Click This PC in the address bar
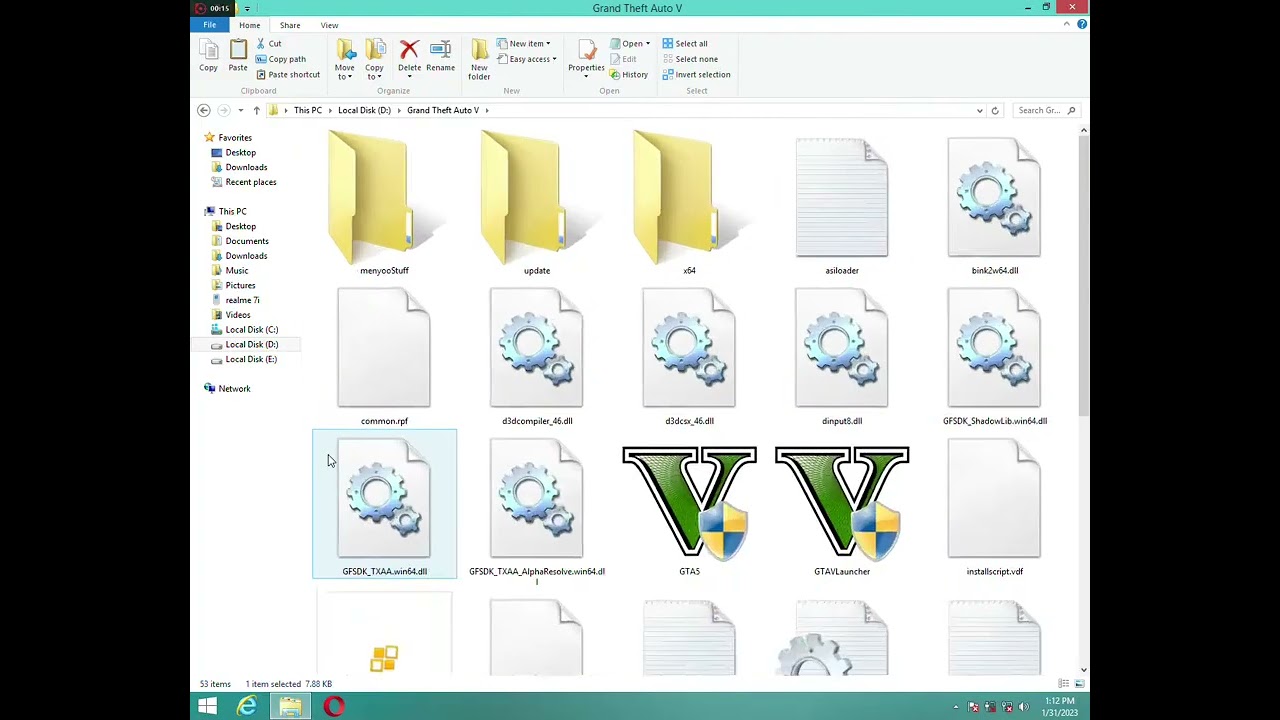 point(308,110)
